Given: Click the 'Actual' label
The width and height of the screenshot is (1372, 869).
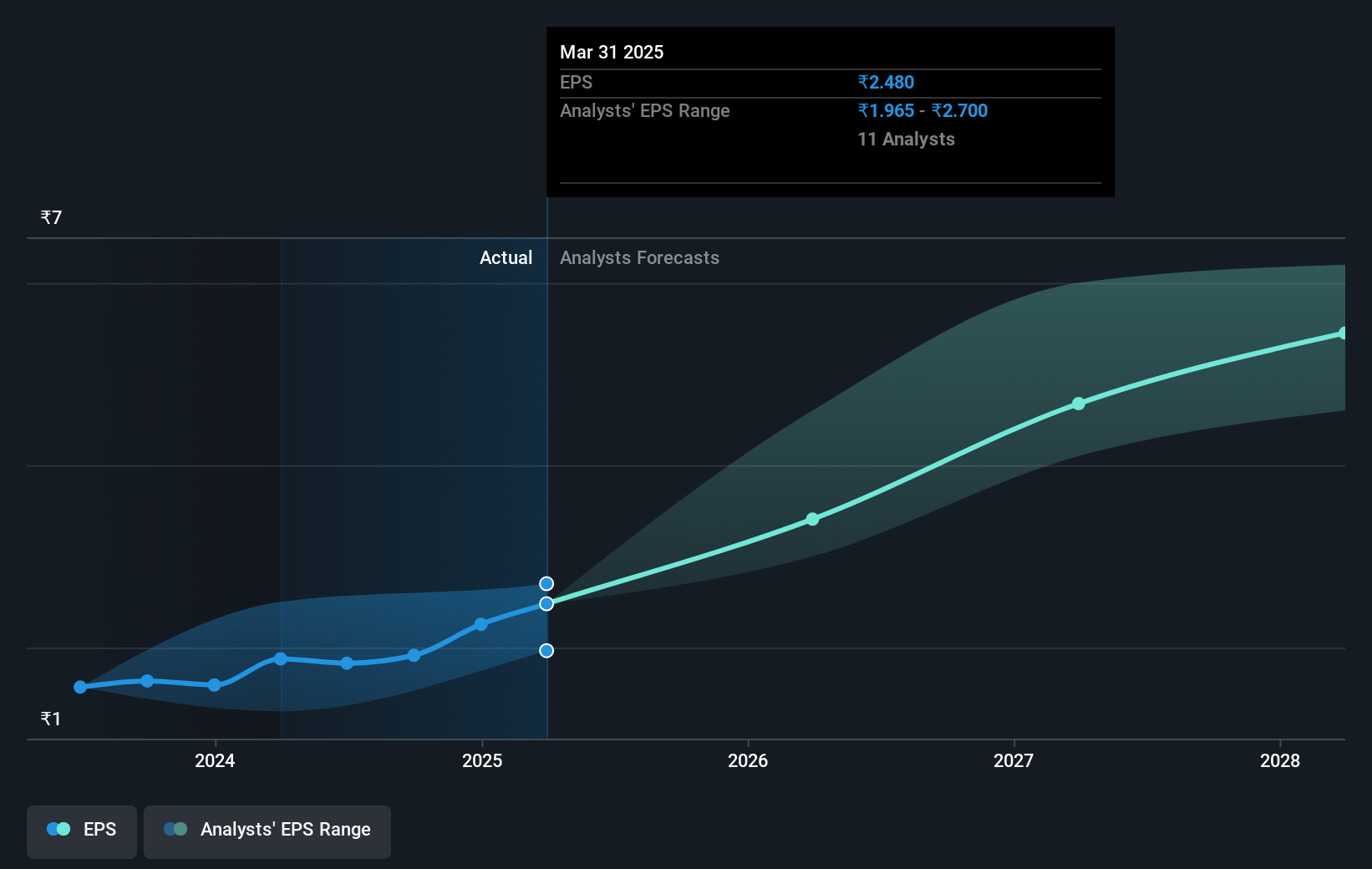Looking at the screenshot, I should click(506, 258).
